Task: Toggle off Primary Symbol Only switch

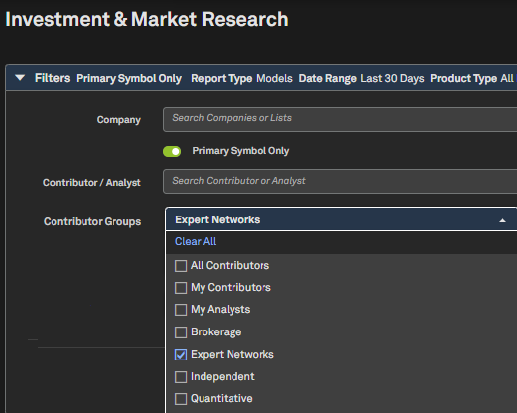Action: [172, 151]
